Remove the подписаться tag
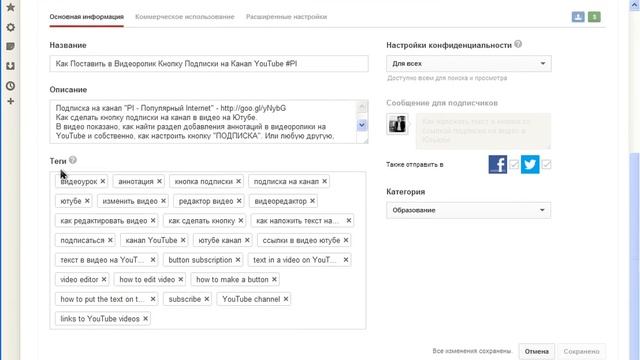640x360 pixels. tap(110, 240)
